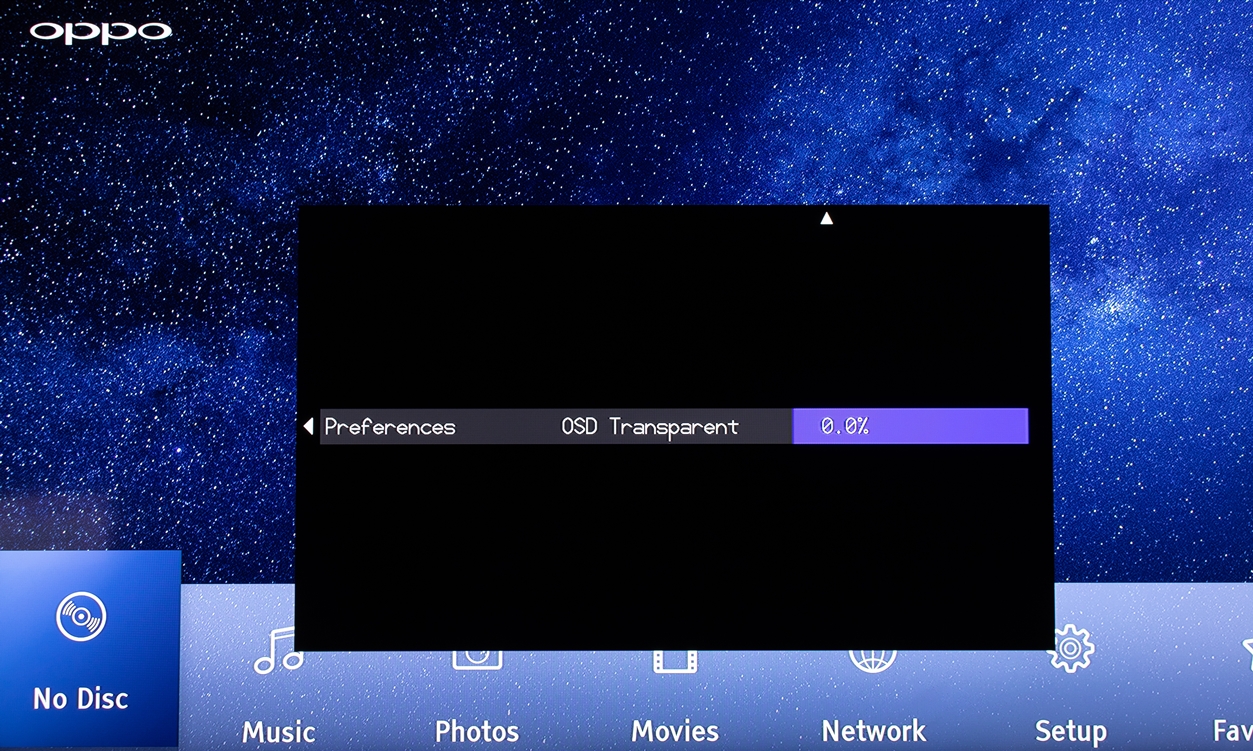The height and width of the screenshot is (751, 1253).
Task: Open the Photos menu label
Action: (477, 732)
